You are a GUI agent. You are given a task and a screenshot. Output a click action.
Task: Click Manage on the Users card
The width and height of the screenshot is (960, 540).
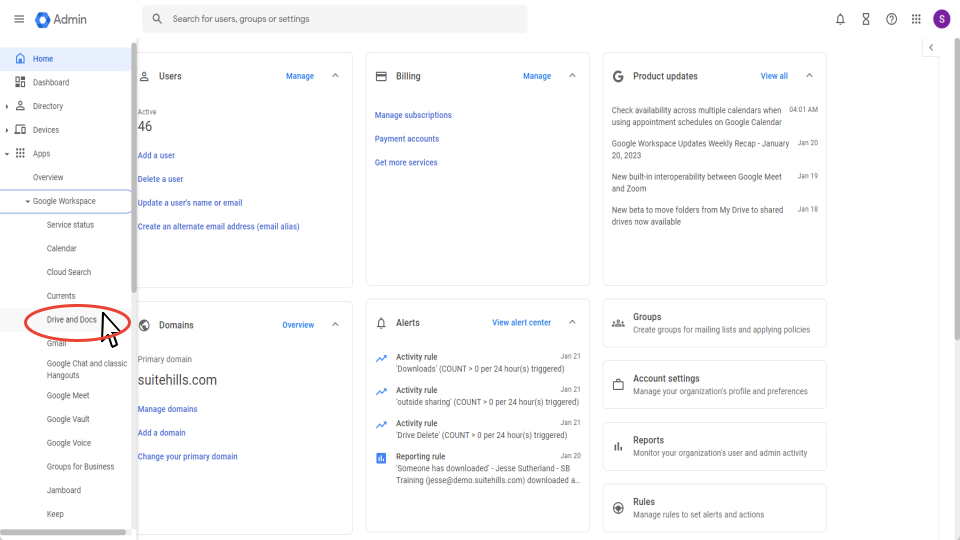coord(300,76)
